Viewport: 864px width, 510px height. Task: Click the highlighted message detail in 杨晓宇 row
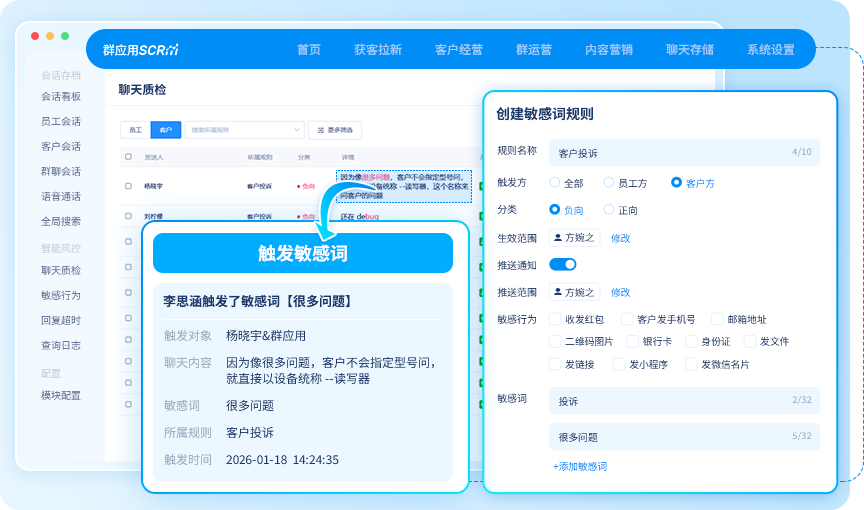coord(404,187)
